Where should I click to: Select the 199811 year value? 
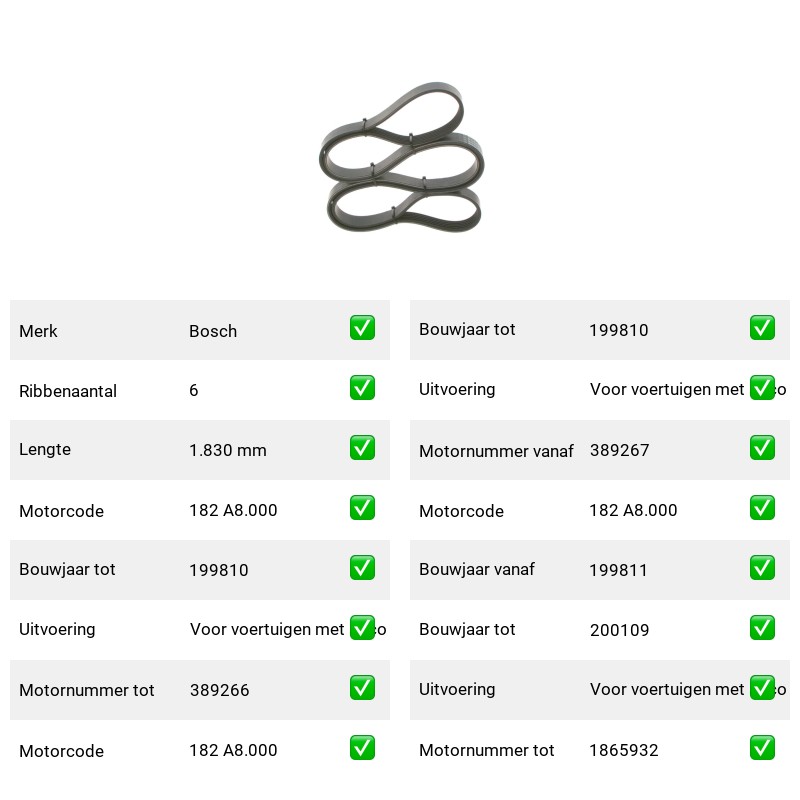pos(618,570)
